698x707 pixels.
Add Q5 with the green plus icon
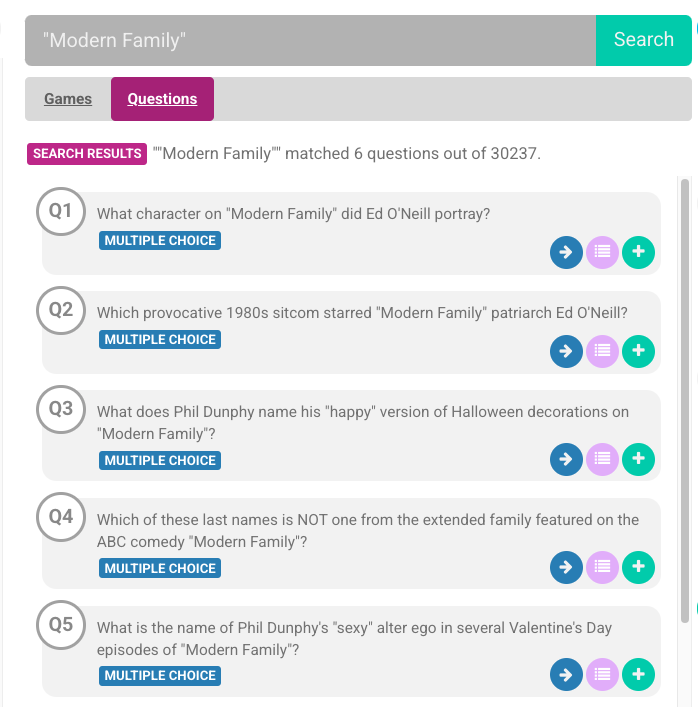click(x=638, y=674)
